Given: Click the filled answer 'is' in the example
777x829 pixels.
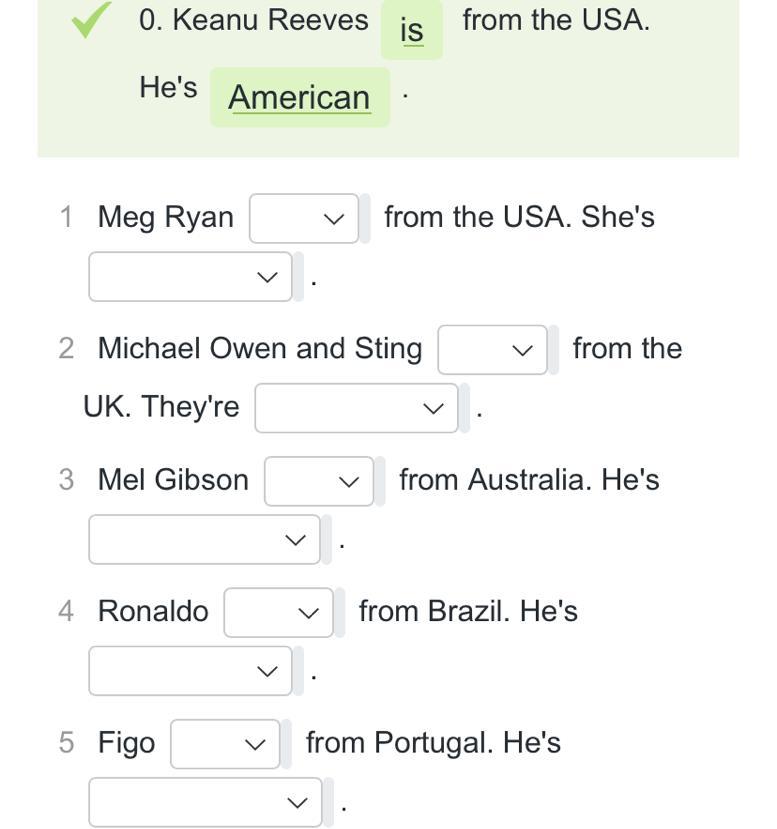Looking at the screenshot, I should click(x=412, y=30).
